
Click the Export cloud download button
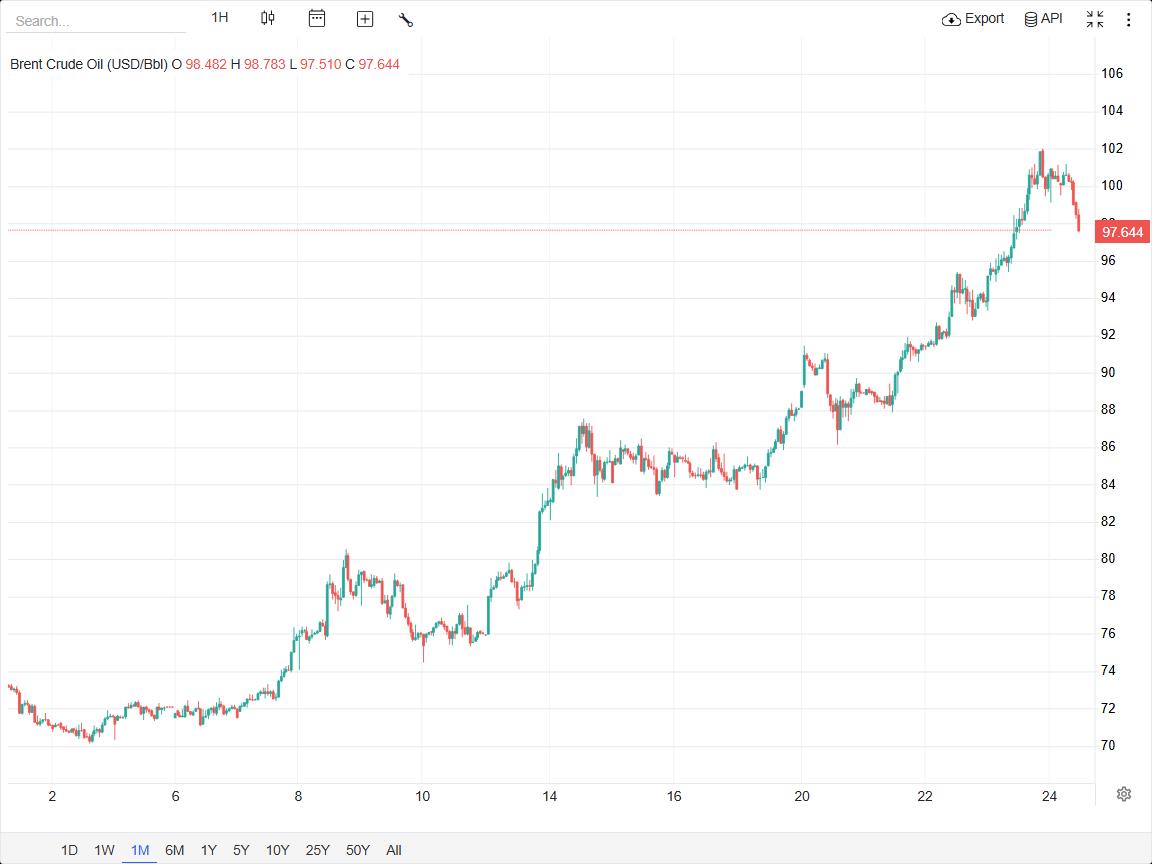coord(973,19)
